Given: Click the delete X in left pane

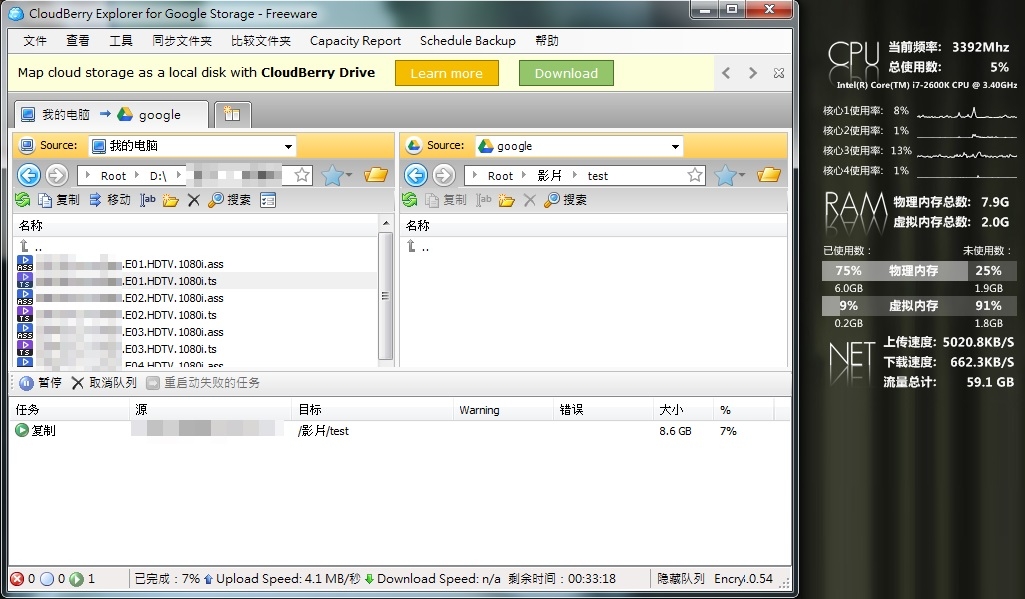Looking at the screenshot, I should tap(193, 200).
